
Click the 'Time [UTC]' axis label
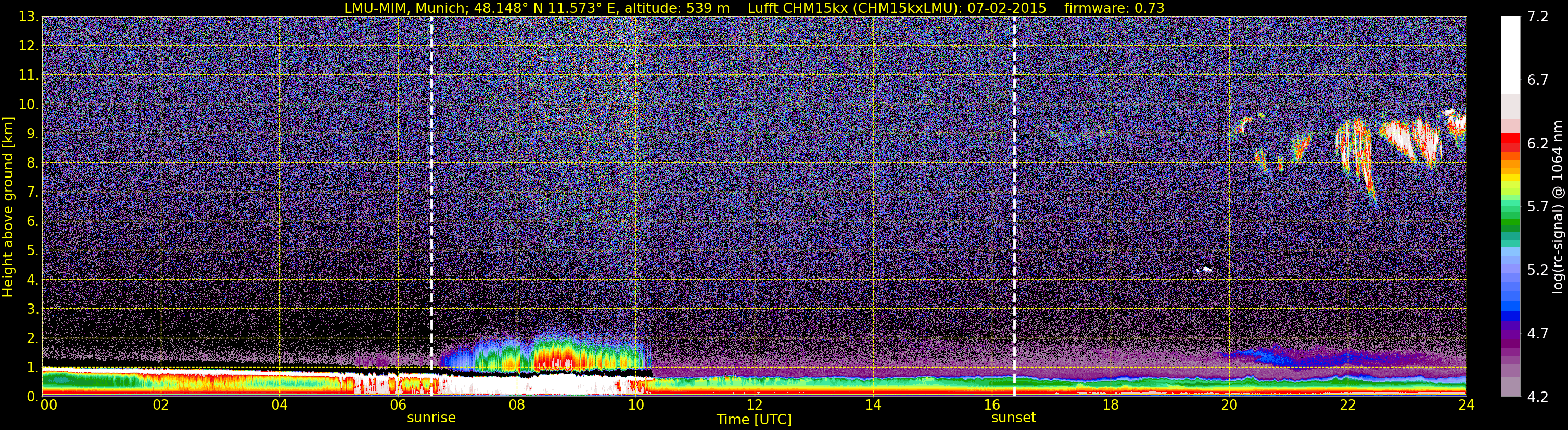(x=754, y=420)
